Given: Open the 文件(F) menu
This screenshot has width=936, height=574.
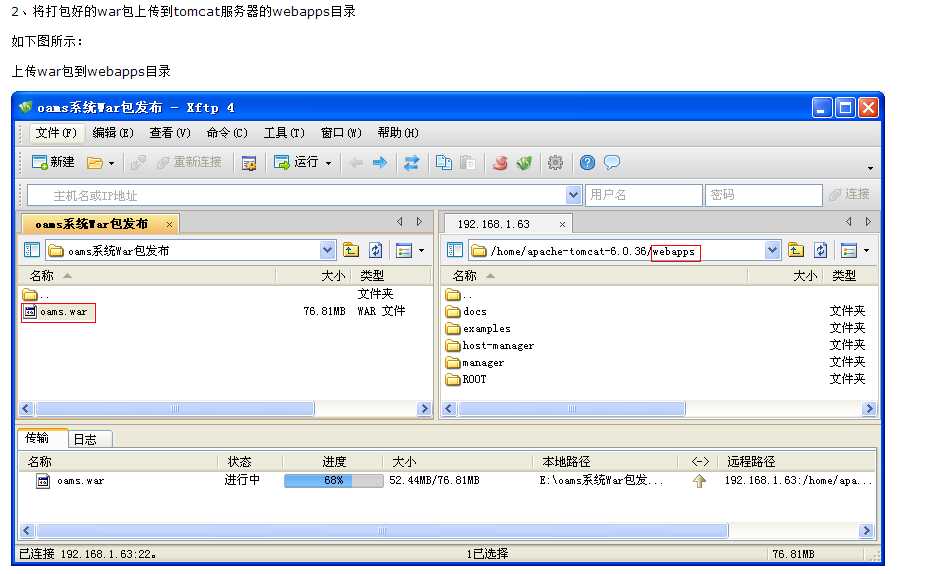Looking at the screenshot, I should coord(56,132).
